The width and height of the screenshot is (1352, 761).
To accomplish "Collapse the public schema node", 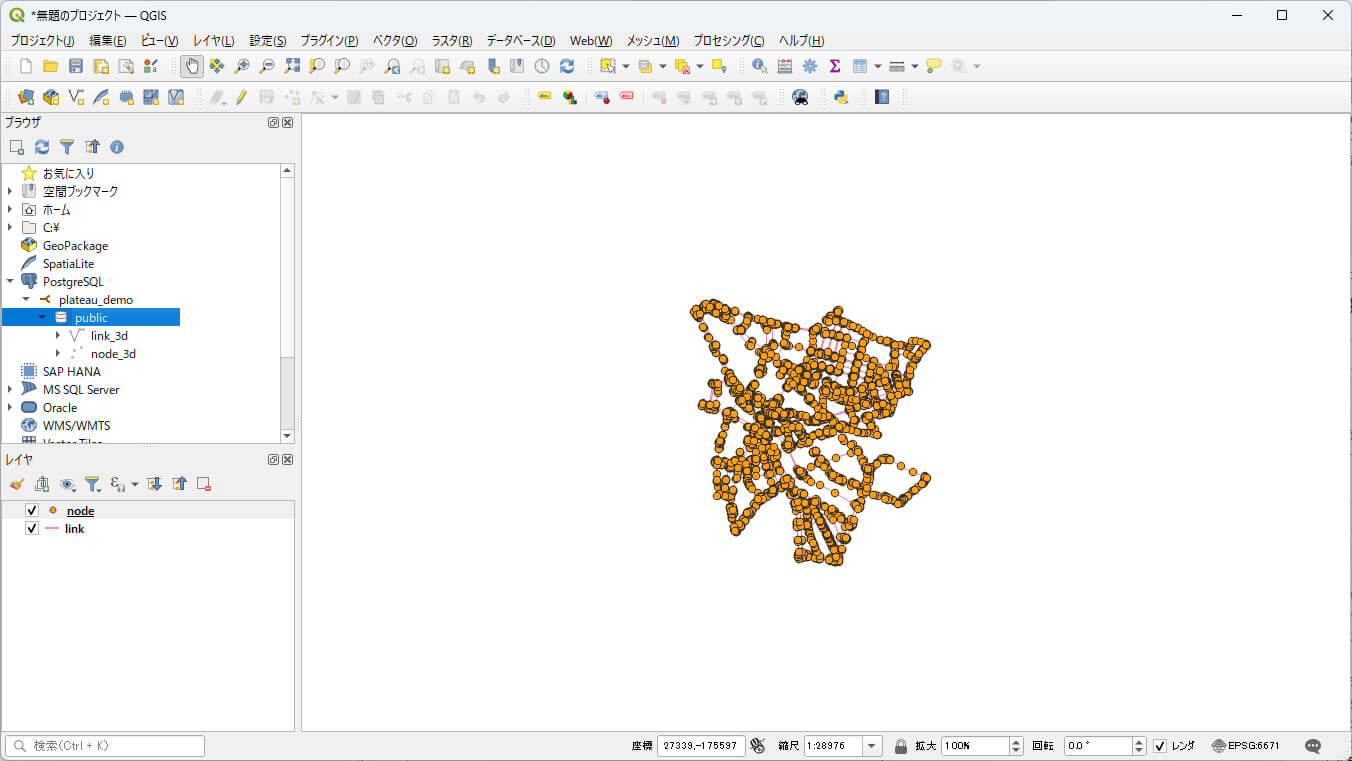I will pyautogui.click(x=42, y=317).
